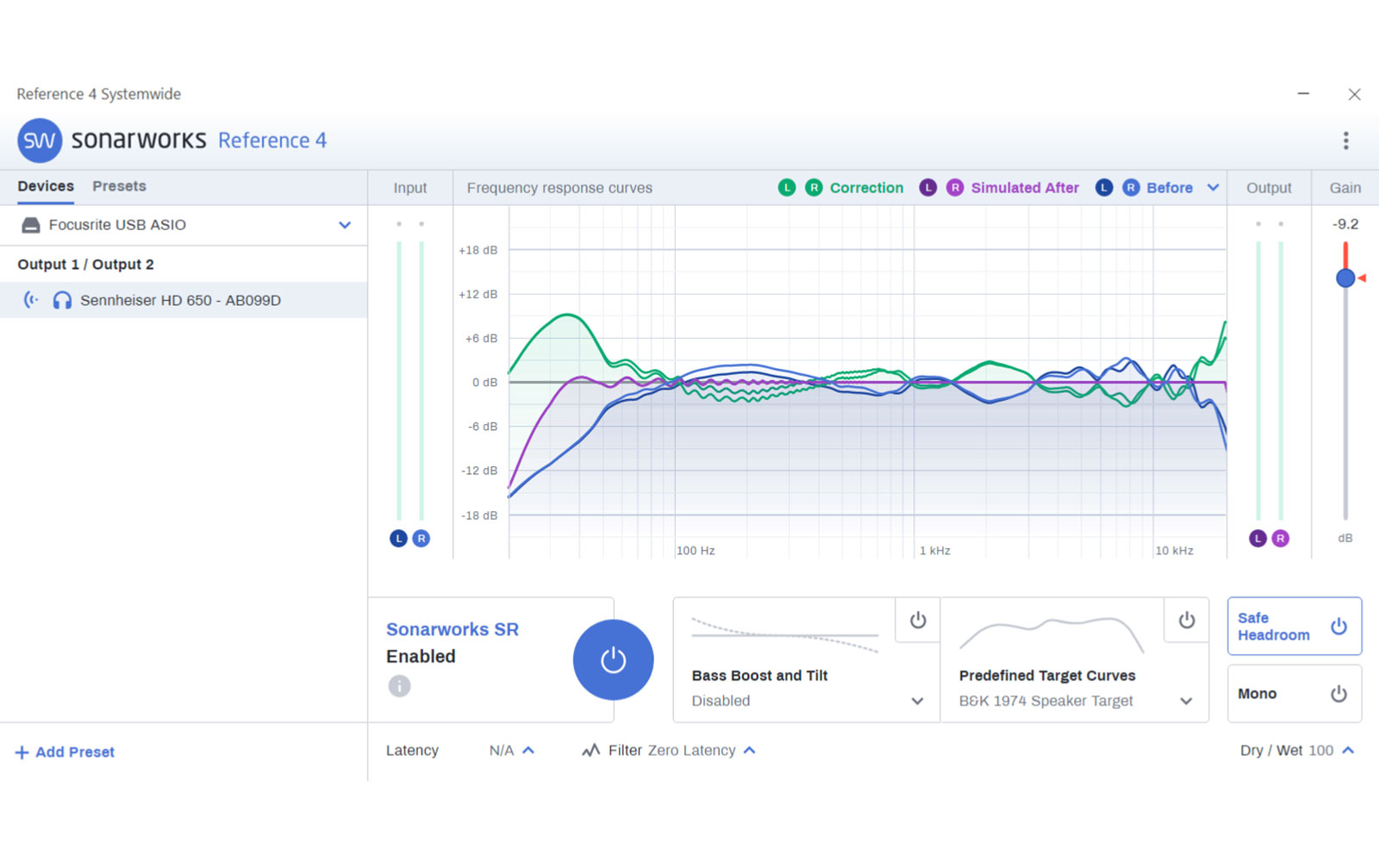Click the output meter L channel badge

1257,538
